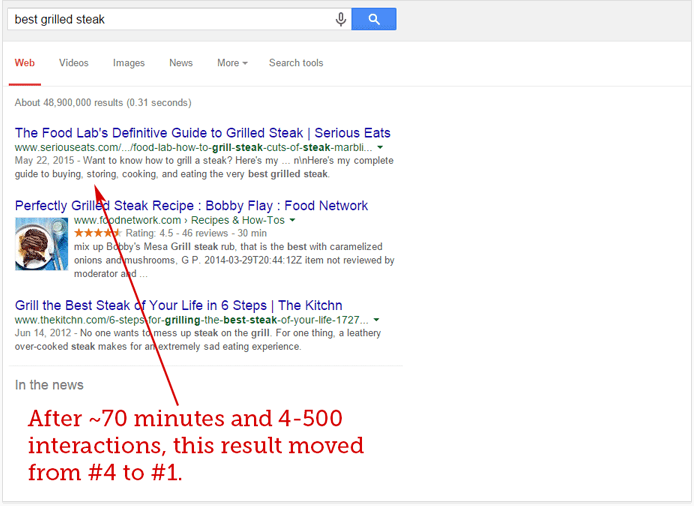Click the www.foodnetwork.com green URL

pos(127,220)
